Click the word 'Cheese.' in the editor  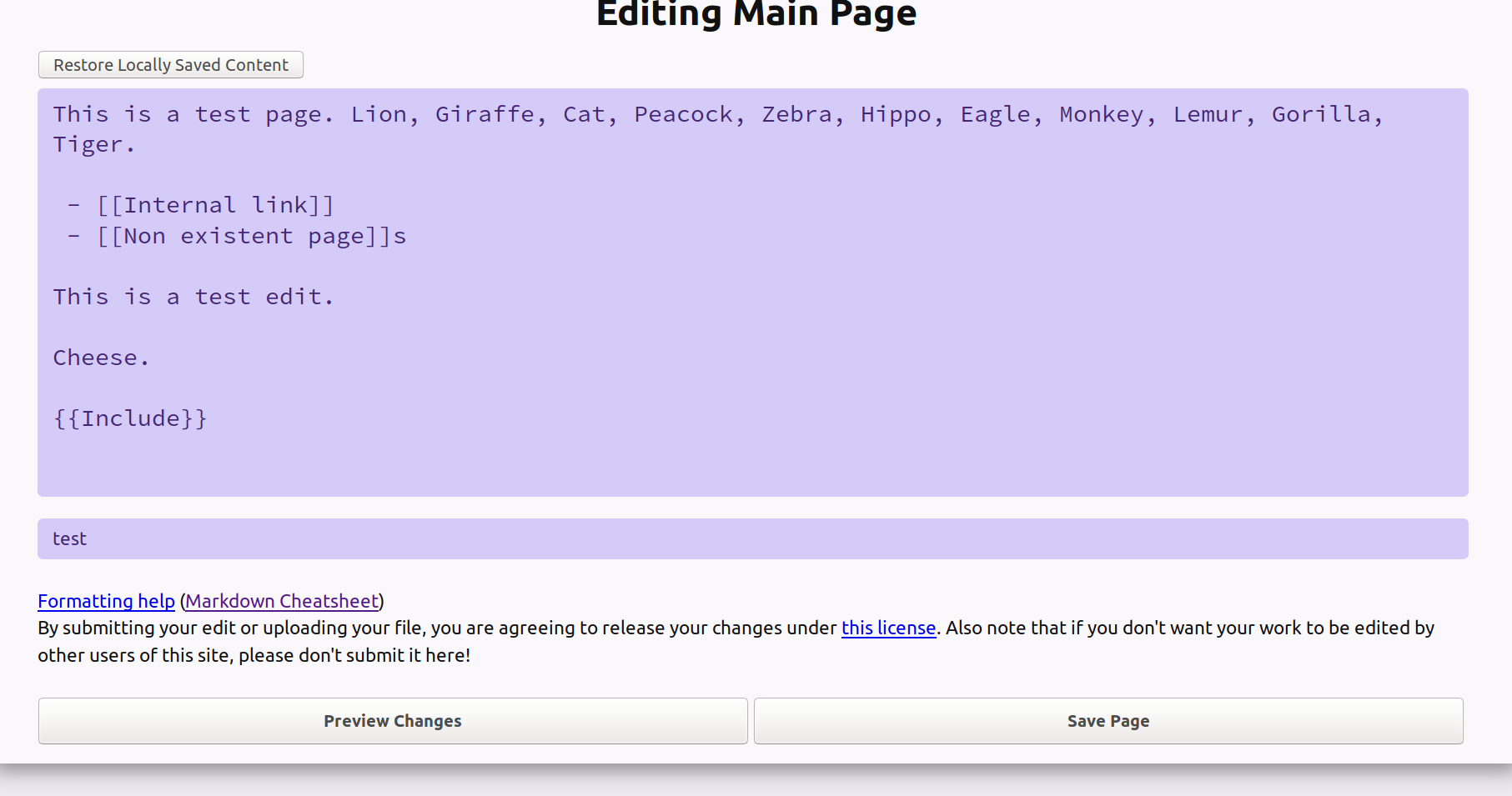[x=100, y=358]
